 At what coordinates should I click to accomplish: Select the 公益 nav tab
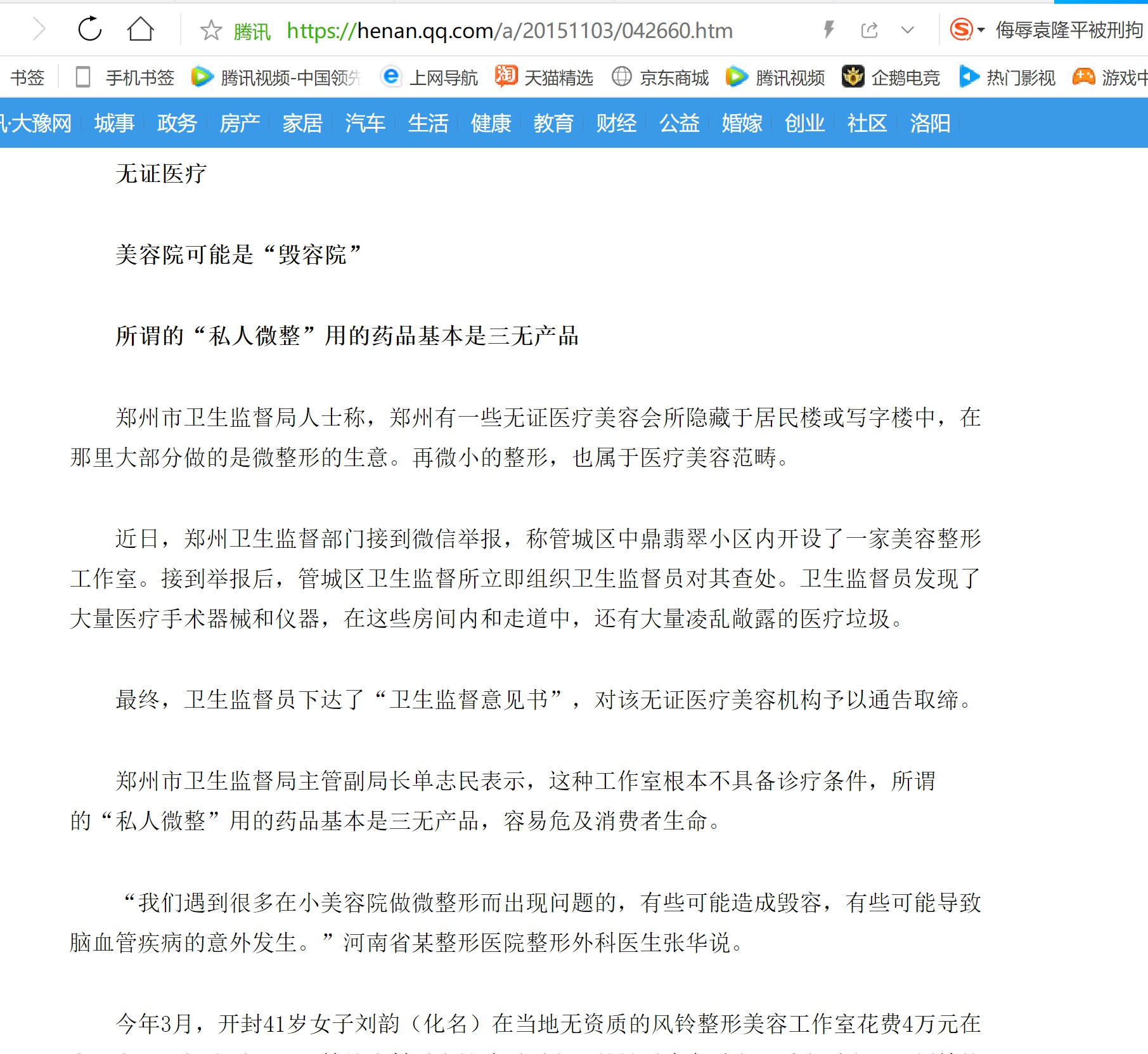coord(679,123)
